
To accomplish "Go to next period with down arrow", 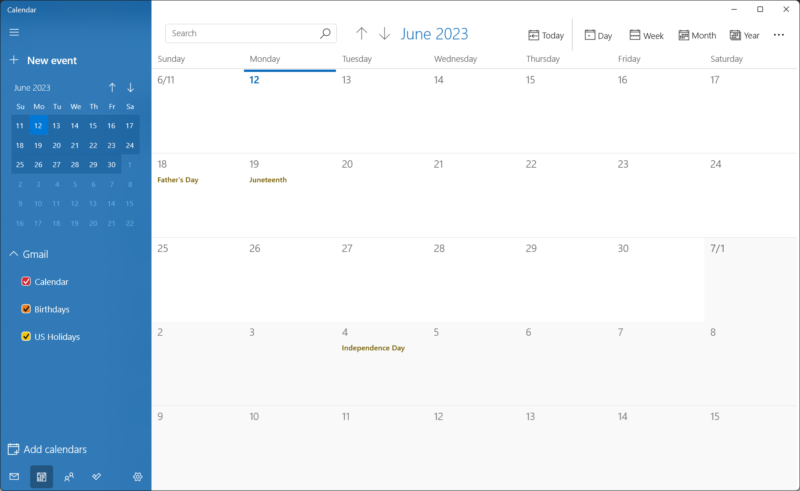I will [384, 34].
